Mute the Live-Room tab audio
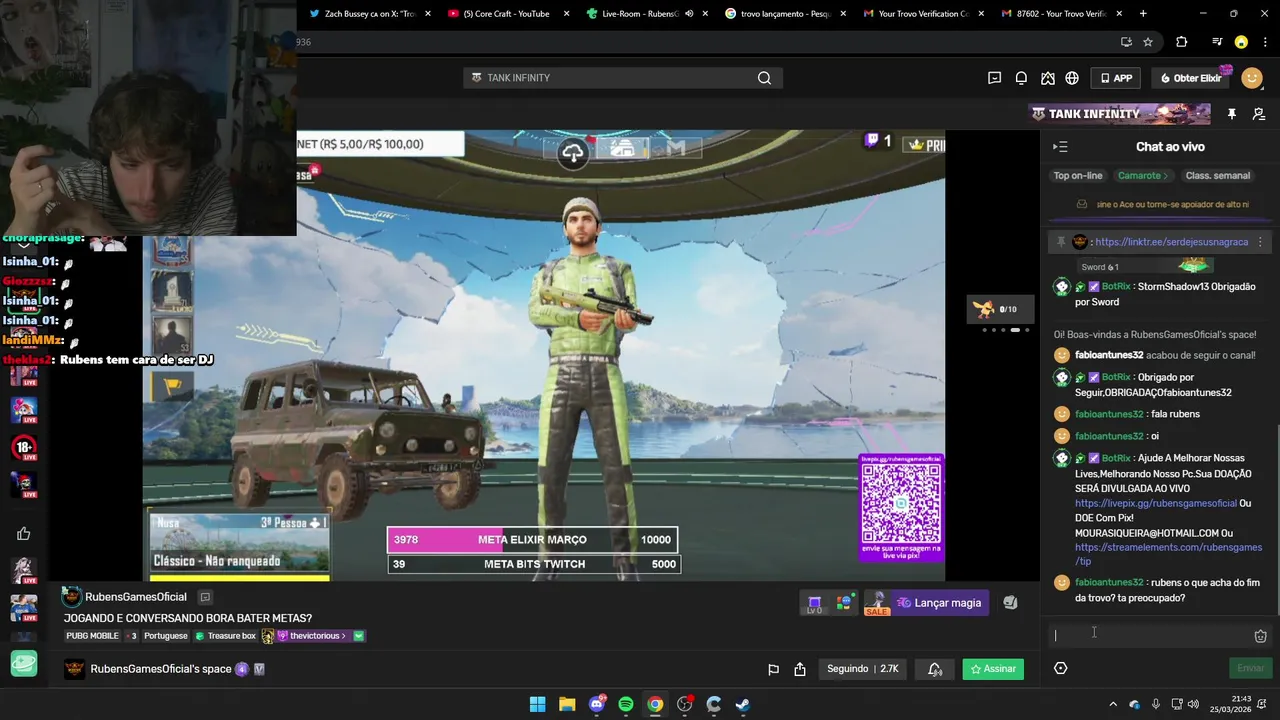This screenshot has height=720, width=1280. pos(689,14)
